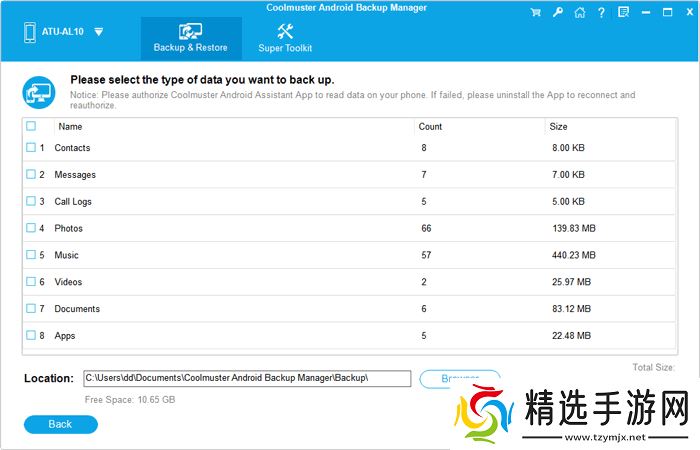The image size is (700, 450).
Task: Click the backup Location path field
Action: point(246,378)
